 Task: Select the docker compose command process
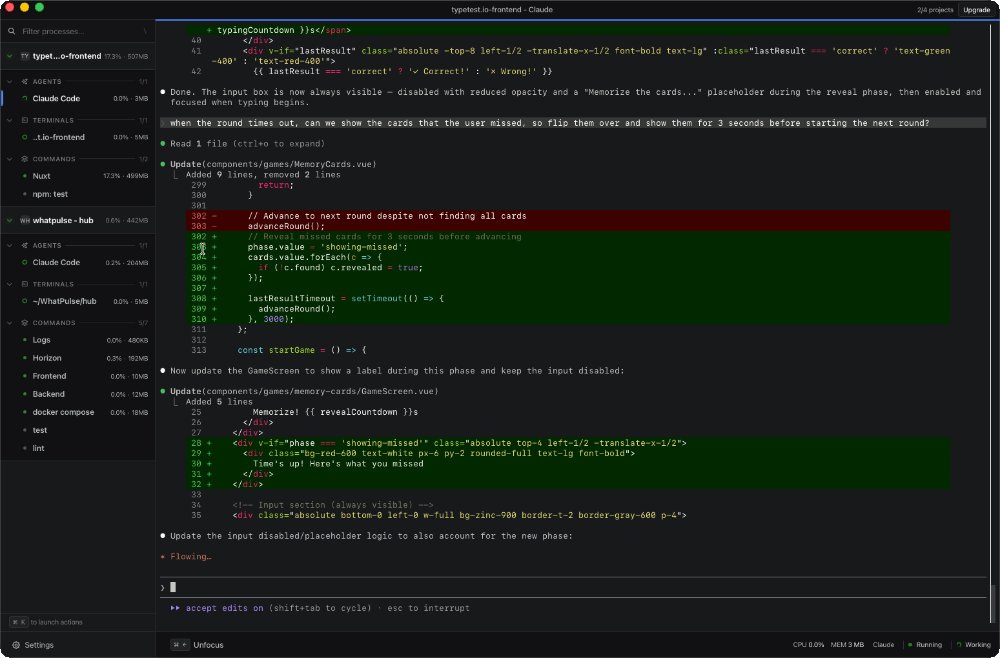pyautogui.click(x=78, y=413)
